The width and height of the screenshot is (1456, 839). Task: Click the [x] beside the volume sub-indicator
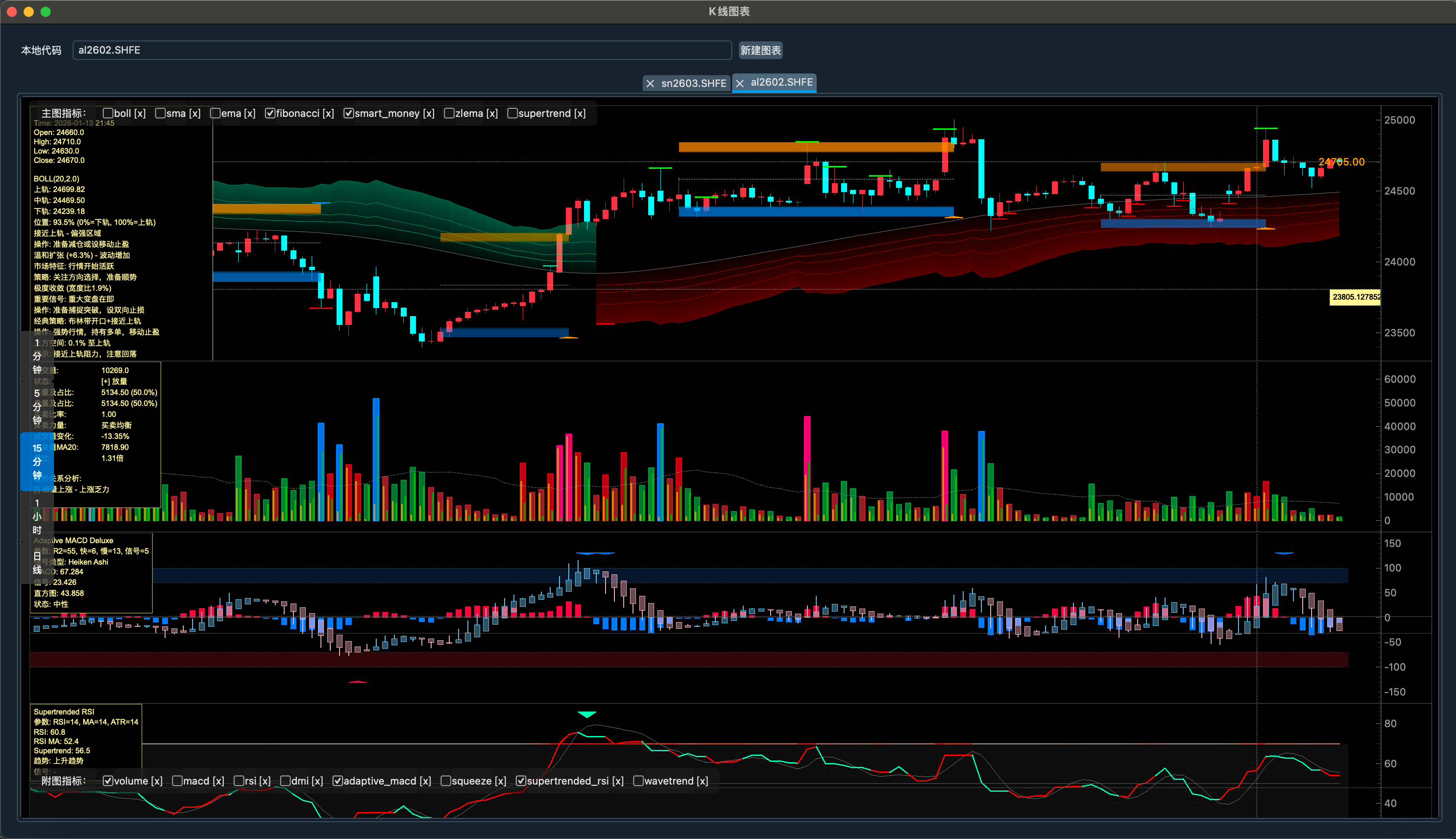157,781
